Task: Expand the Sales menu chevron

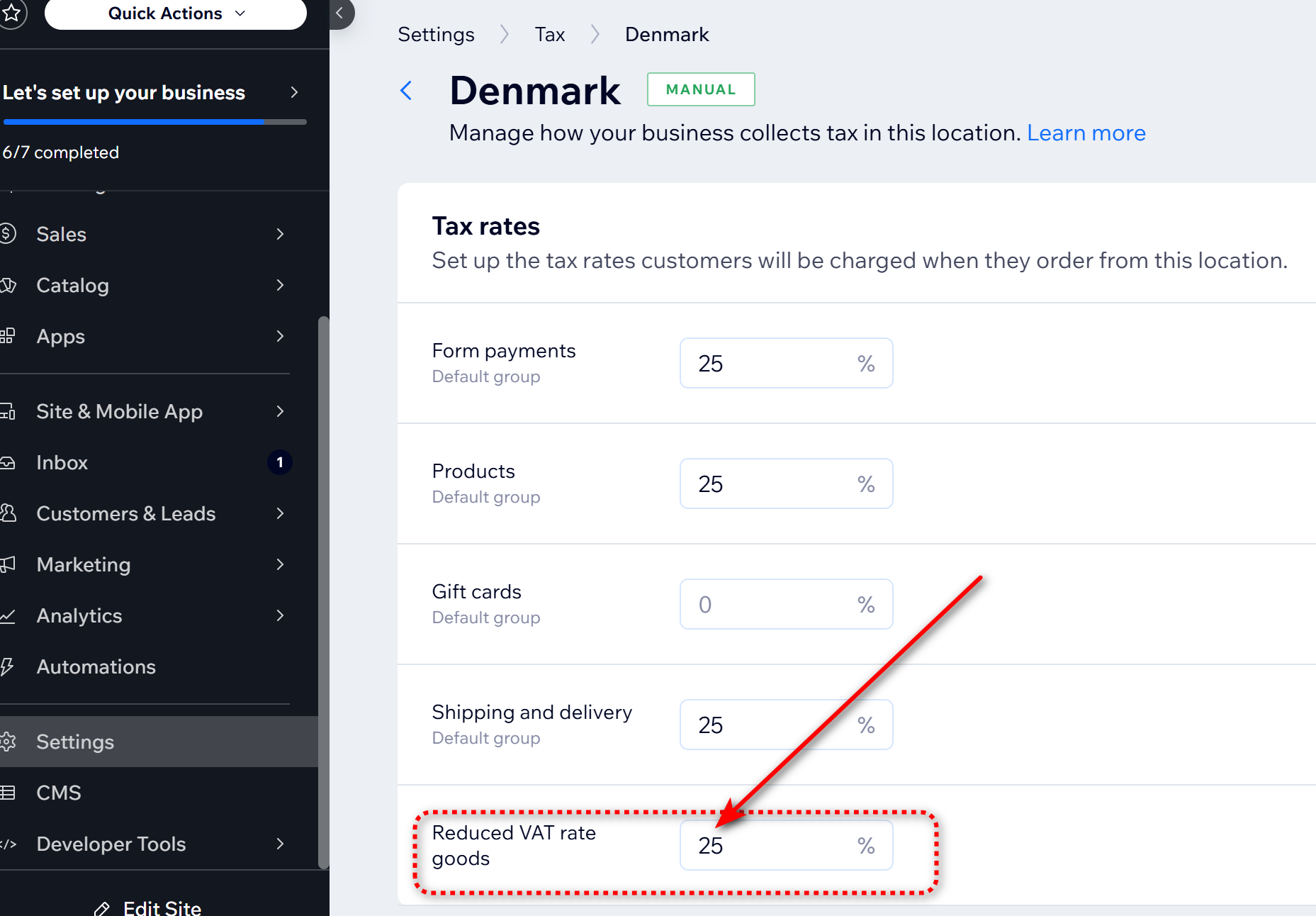Action: tap(281, 234)
